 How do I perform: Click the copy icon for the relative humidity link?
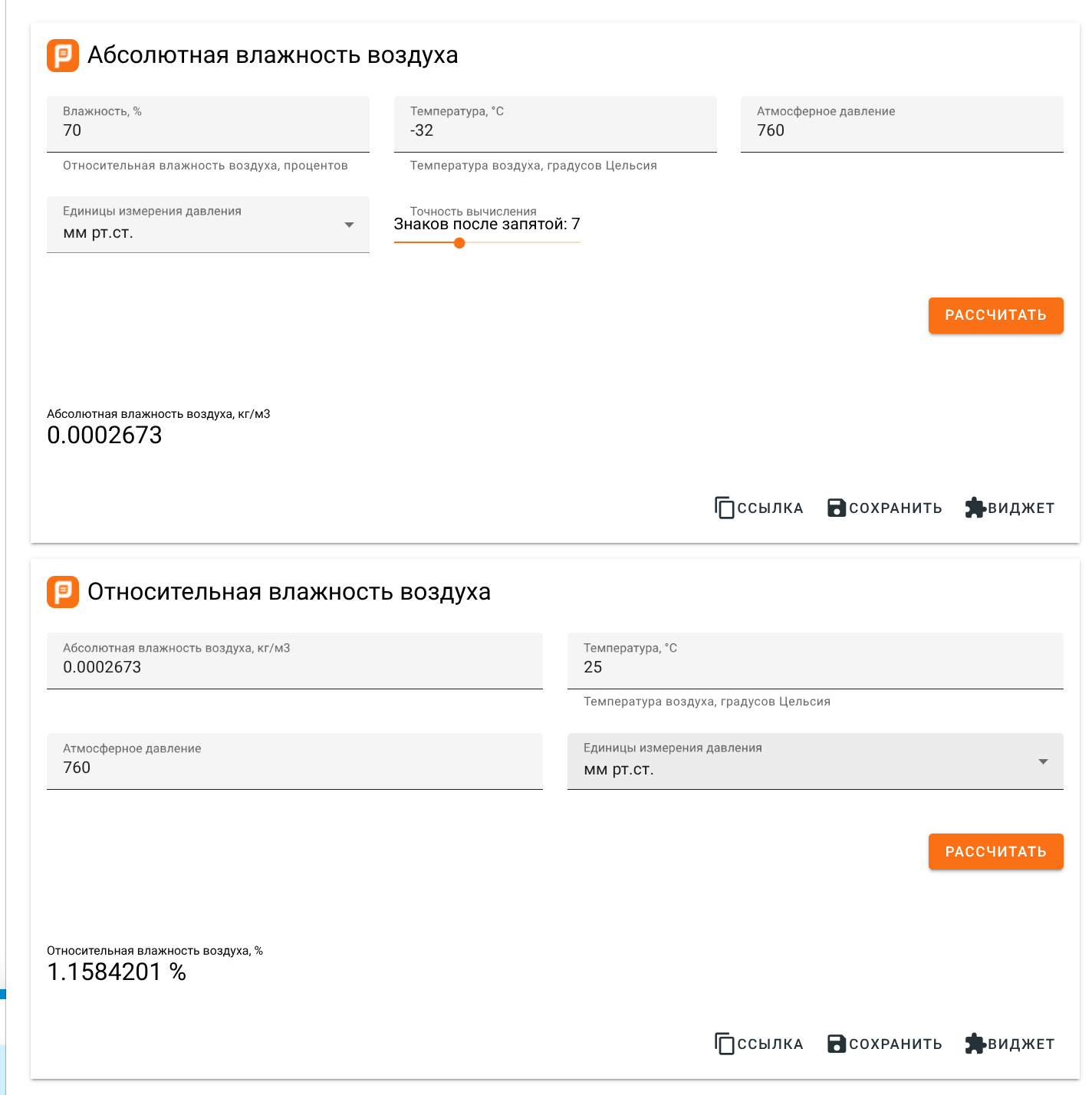[x=724, y=1044]
